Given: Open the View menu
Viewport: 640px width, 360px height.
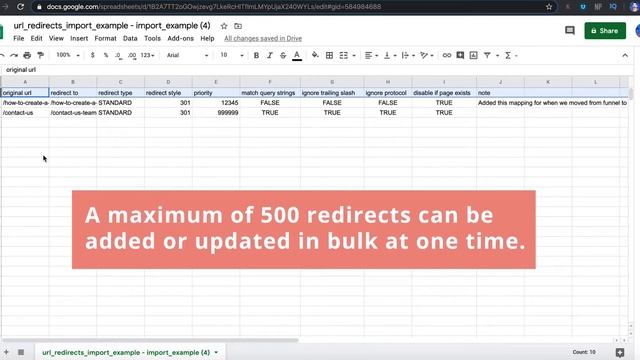Looking at the screenshot, I should tap(56, 38).
